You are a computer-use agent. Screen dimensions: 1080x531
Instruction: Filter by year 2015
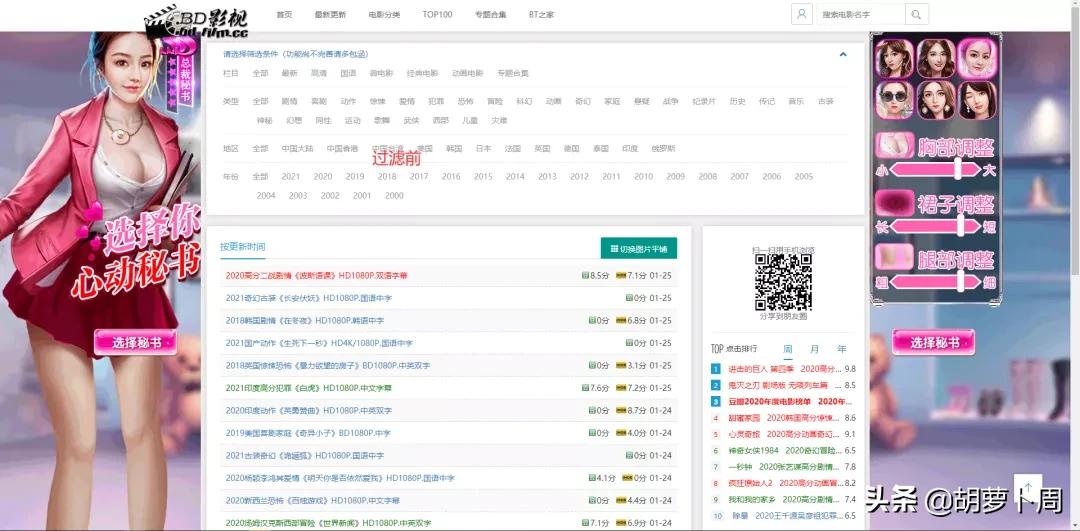coord(483,176)
